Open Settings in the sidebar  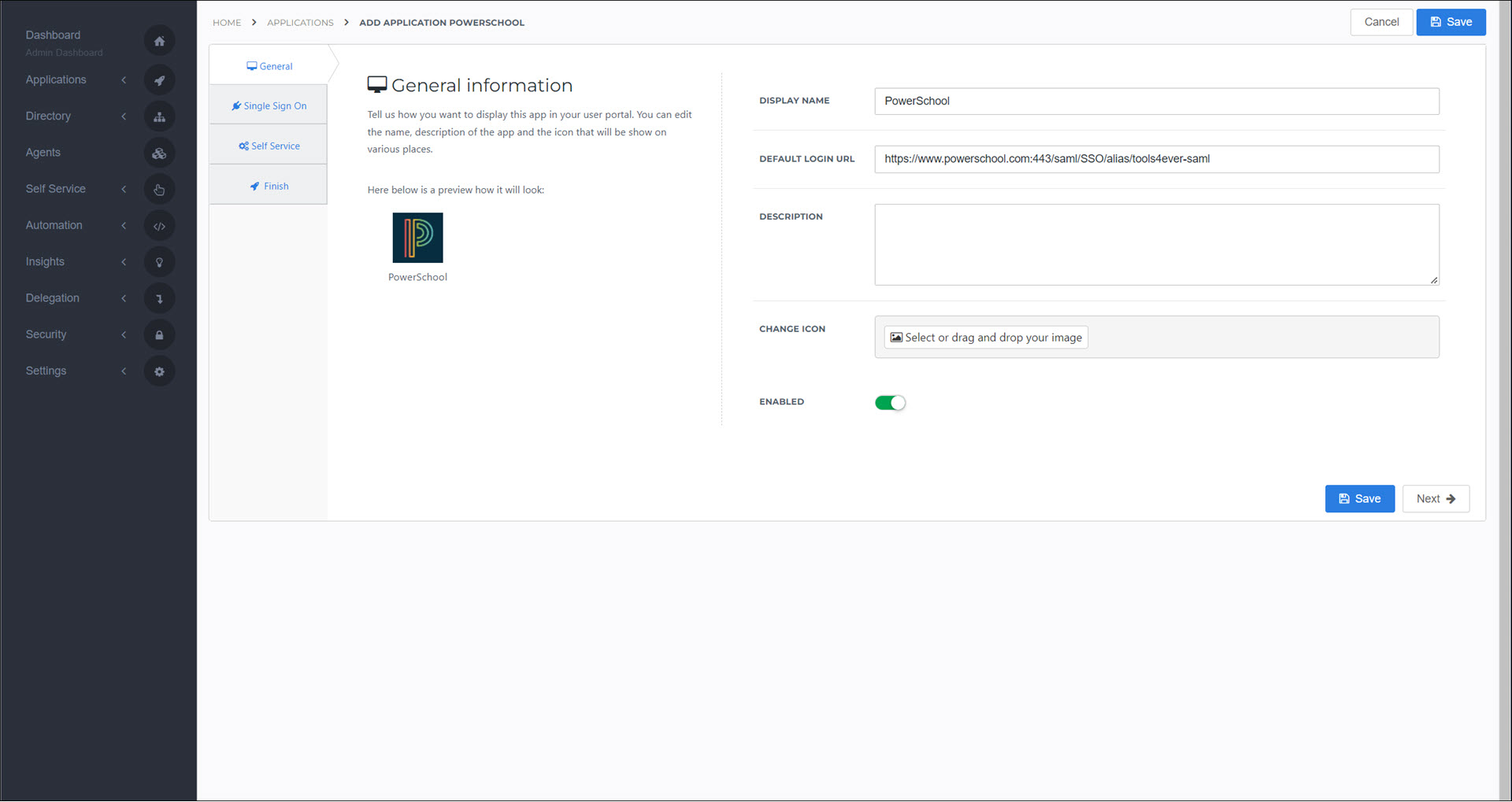[x=46, y=371]
